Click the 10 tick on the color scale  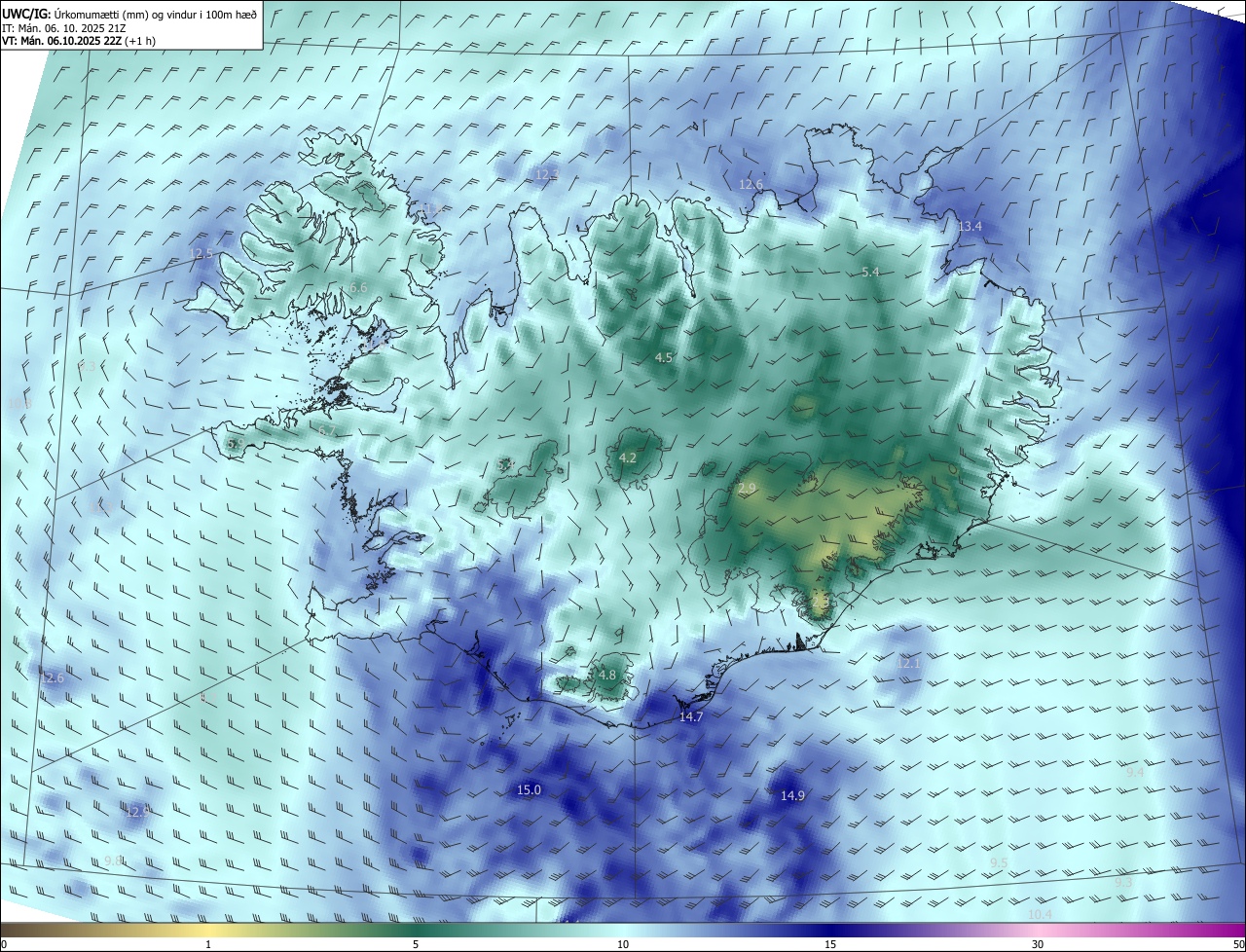pos(623,944)
